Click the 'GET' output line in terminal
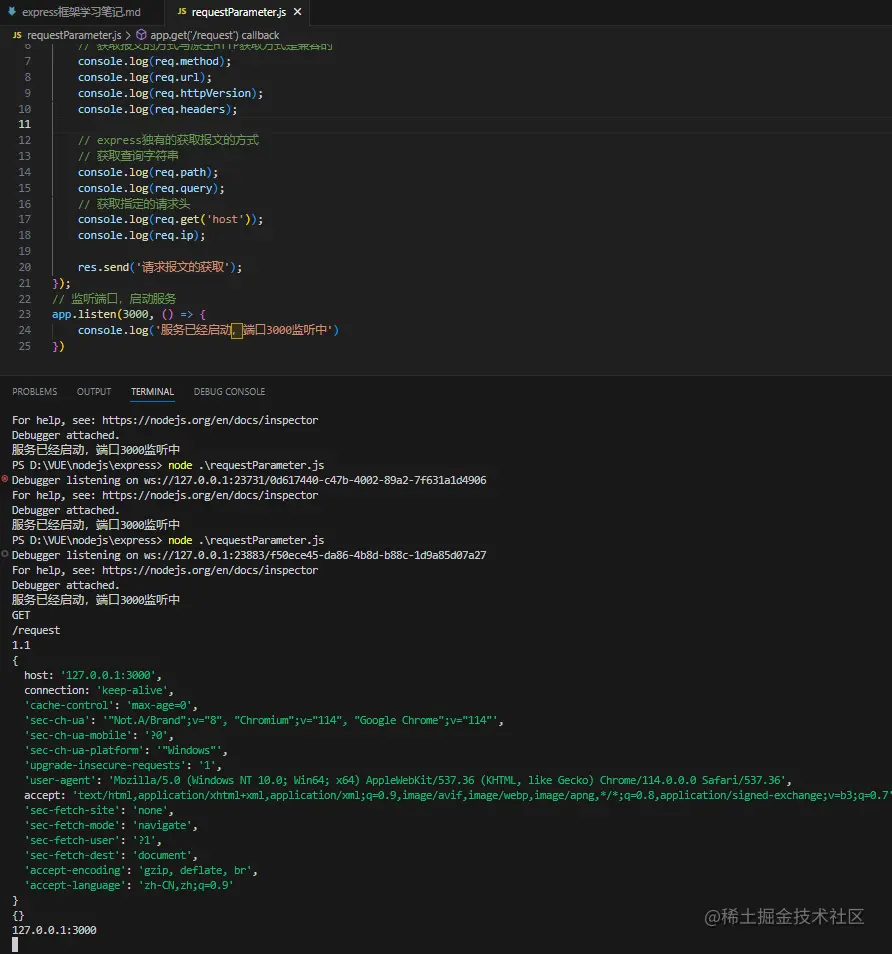 tap(21, 615)
